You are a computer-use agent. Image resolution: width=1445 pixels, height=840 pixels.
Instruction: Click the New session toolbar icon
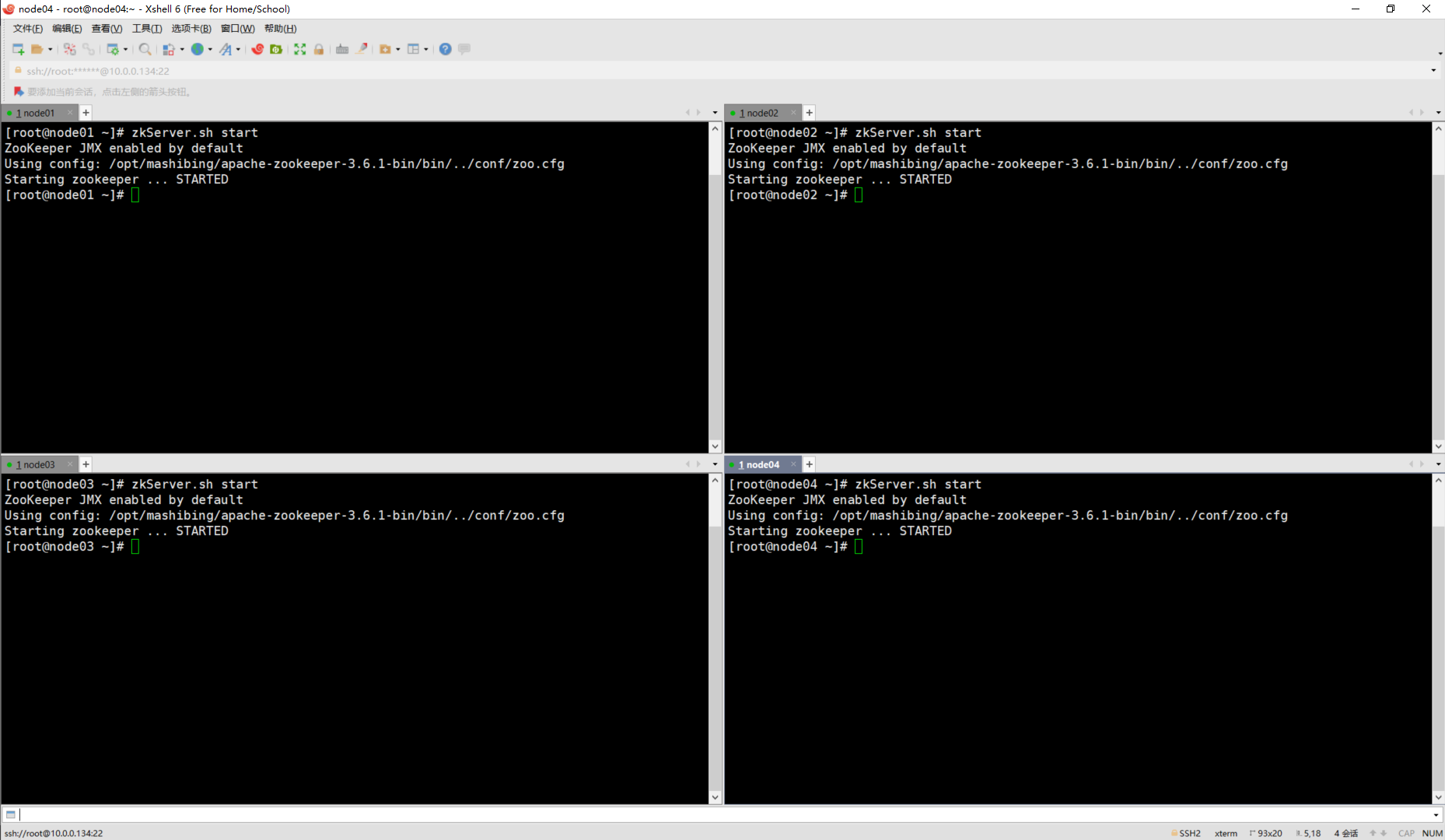18,49
